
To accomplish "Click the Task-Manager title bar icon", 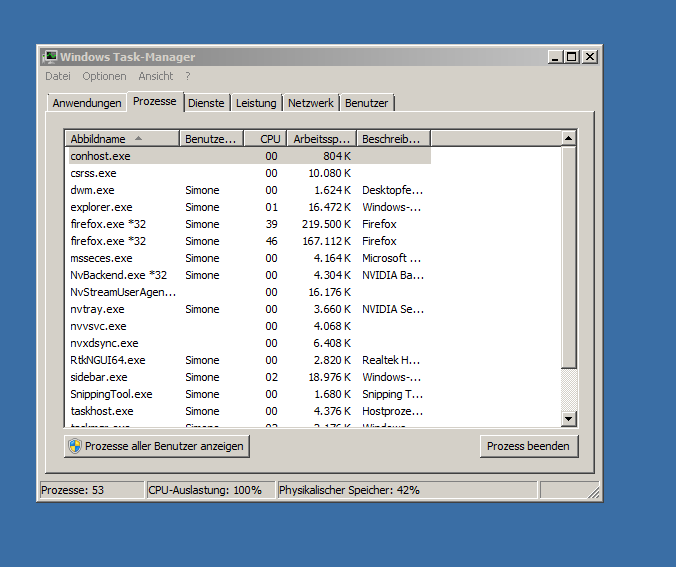I will click(50, 56).
